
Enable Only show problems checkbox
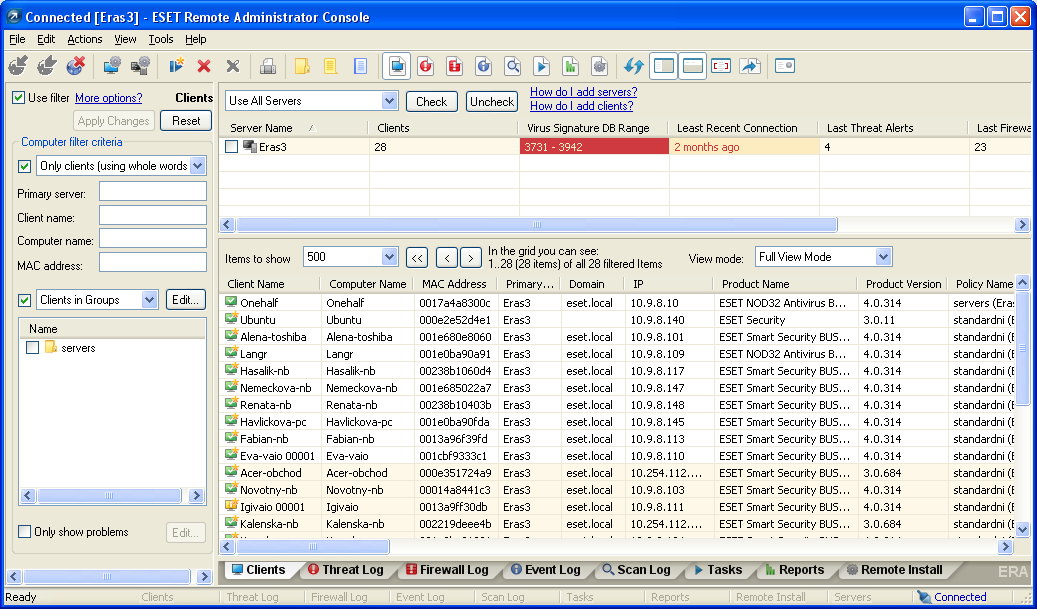click(24, 532)
